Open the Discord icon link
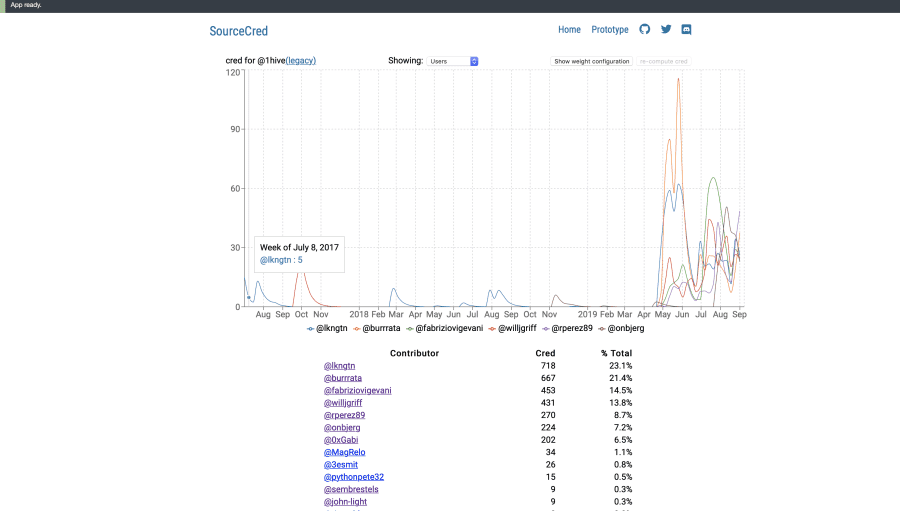900x511 pixels. [686, 29]
